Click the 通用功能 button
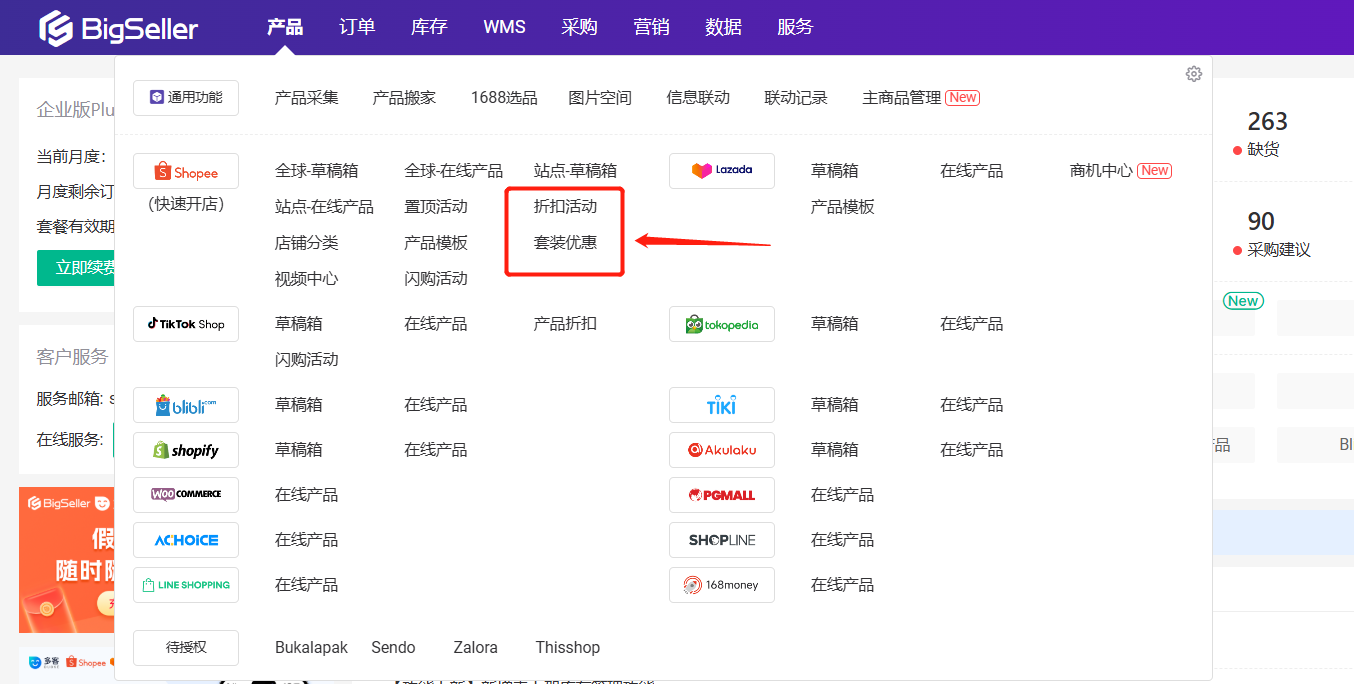1354x684 pixels. coord(186,98)
